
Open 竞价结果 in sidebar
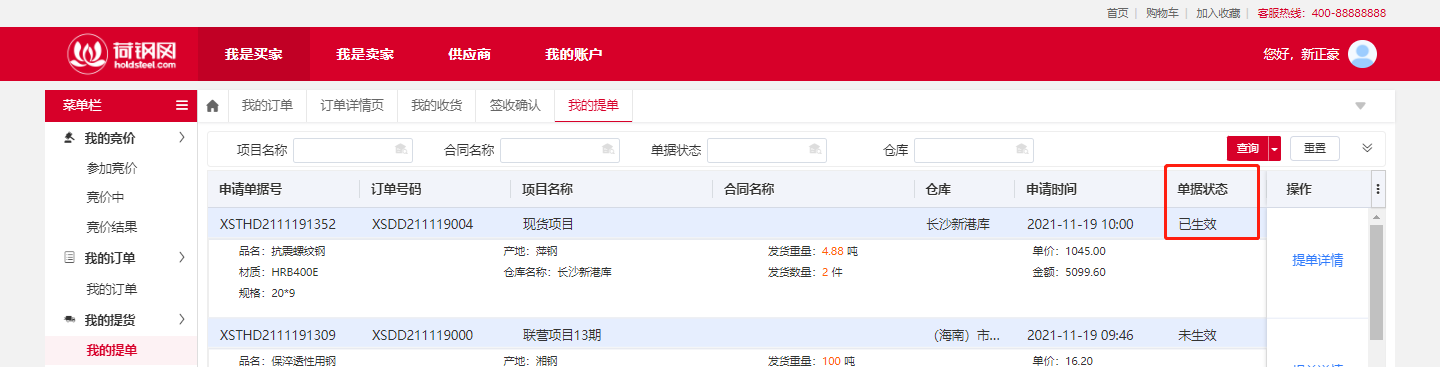coord(112,227)
